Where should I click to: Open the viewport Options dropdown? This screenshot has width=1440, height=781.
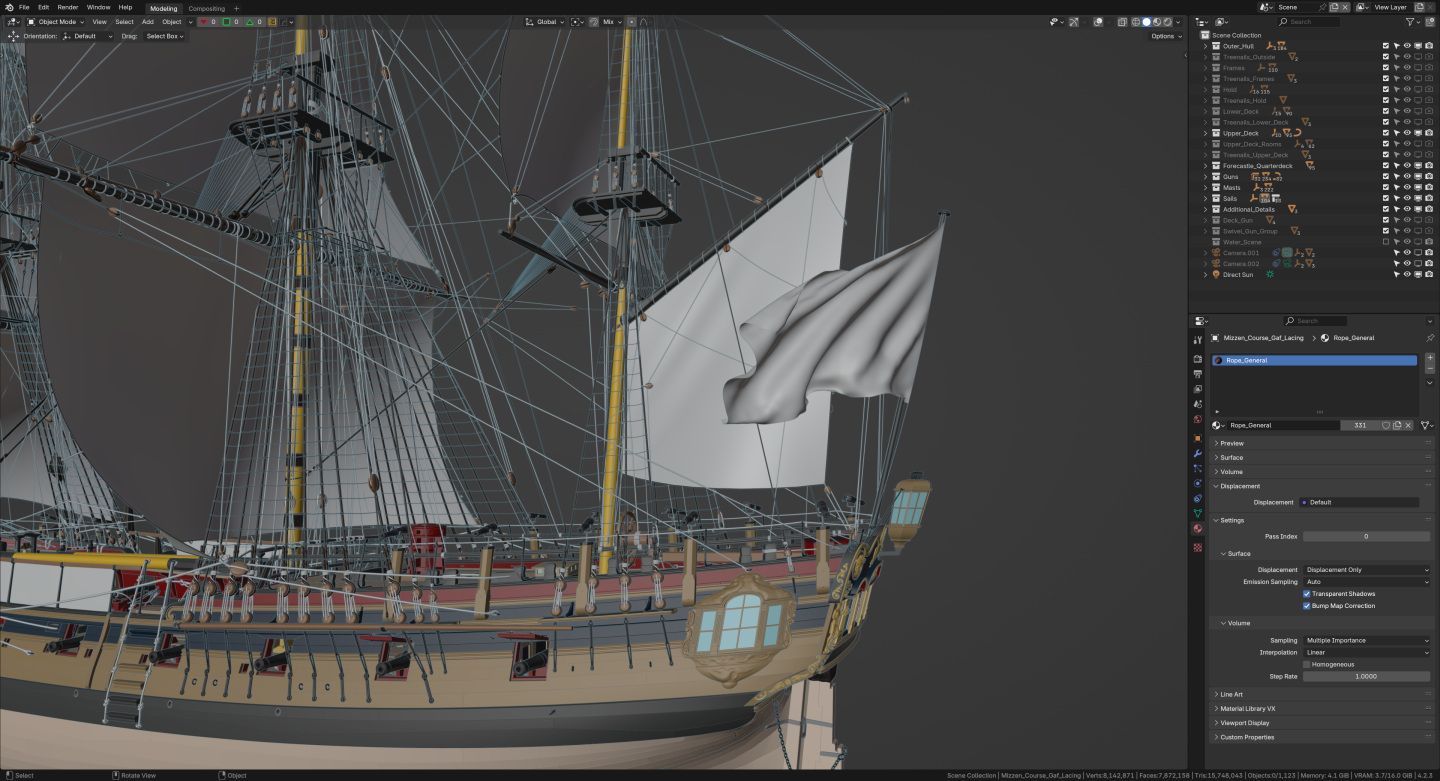(1165, 36)
